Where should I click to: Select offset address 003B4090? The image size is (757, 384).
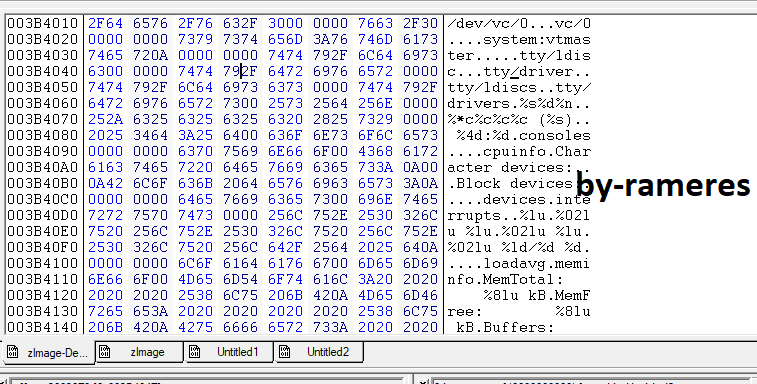42,151
